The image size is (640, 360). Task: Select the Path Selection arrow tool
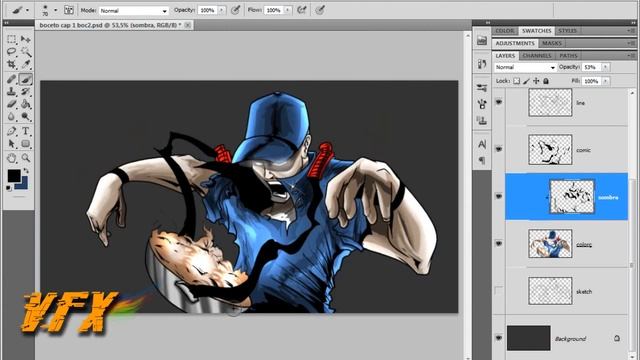coord(11,144)
